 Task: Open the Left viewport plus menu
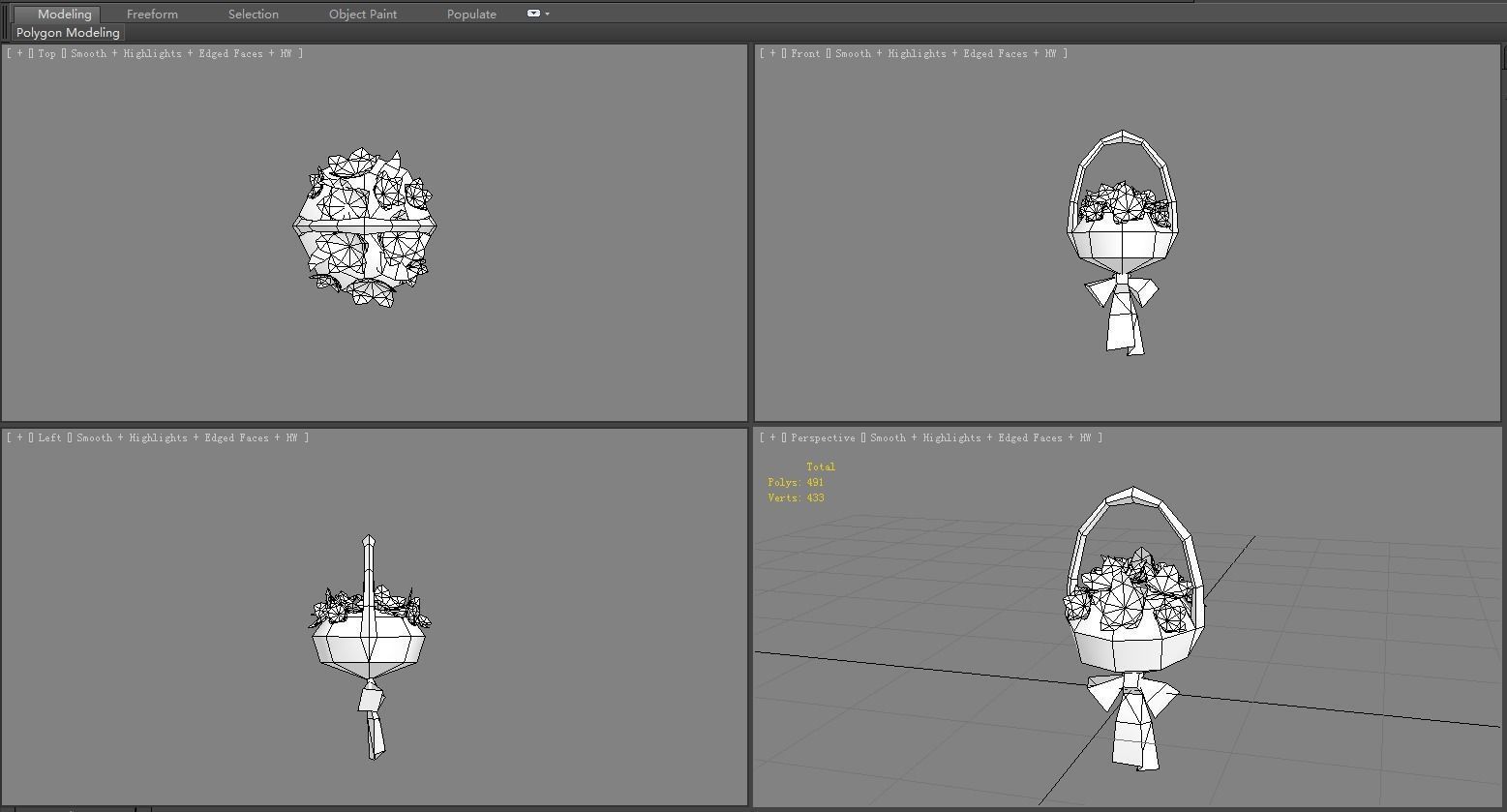(19, 437)
